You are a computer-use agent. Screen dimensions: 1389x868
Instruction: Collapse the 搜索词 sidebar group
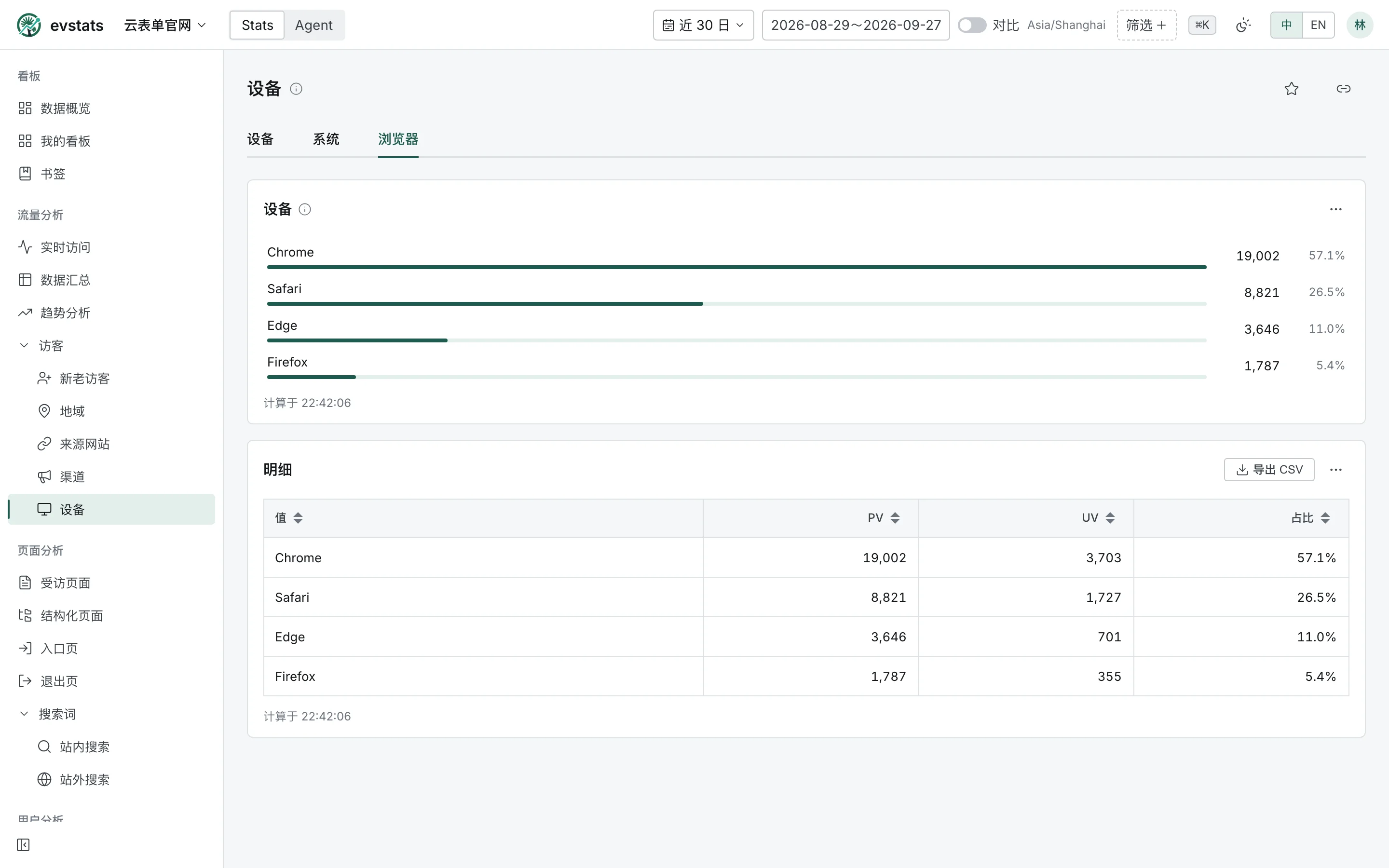pos(111,714)
